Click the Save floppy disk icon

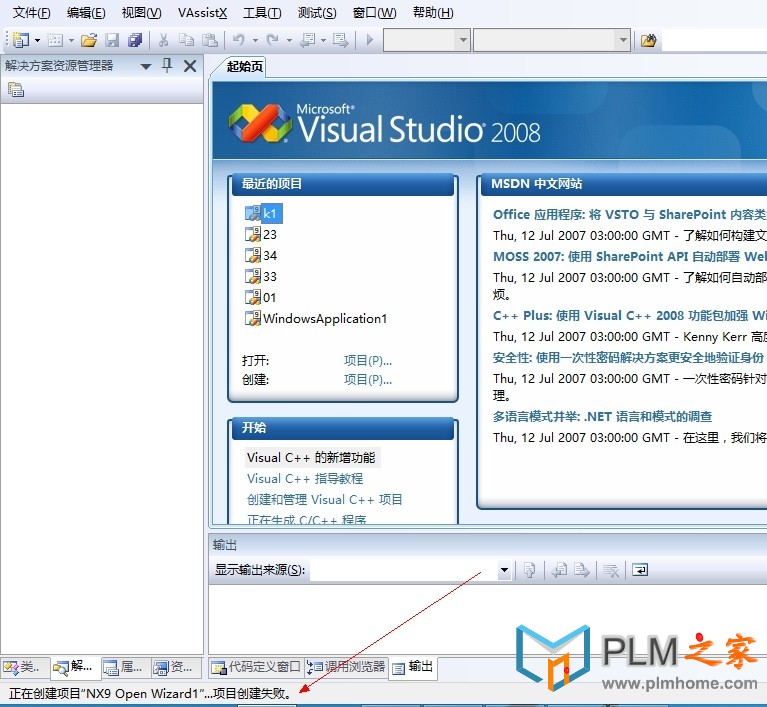pyautogui.click(x=113, y=40)
